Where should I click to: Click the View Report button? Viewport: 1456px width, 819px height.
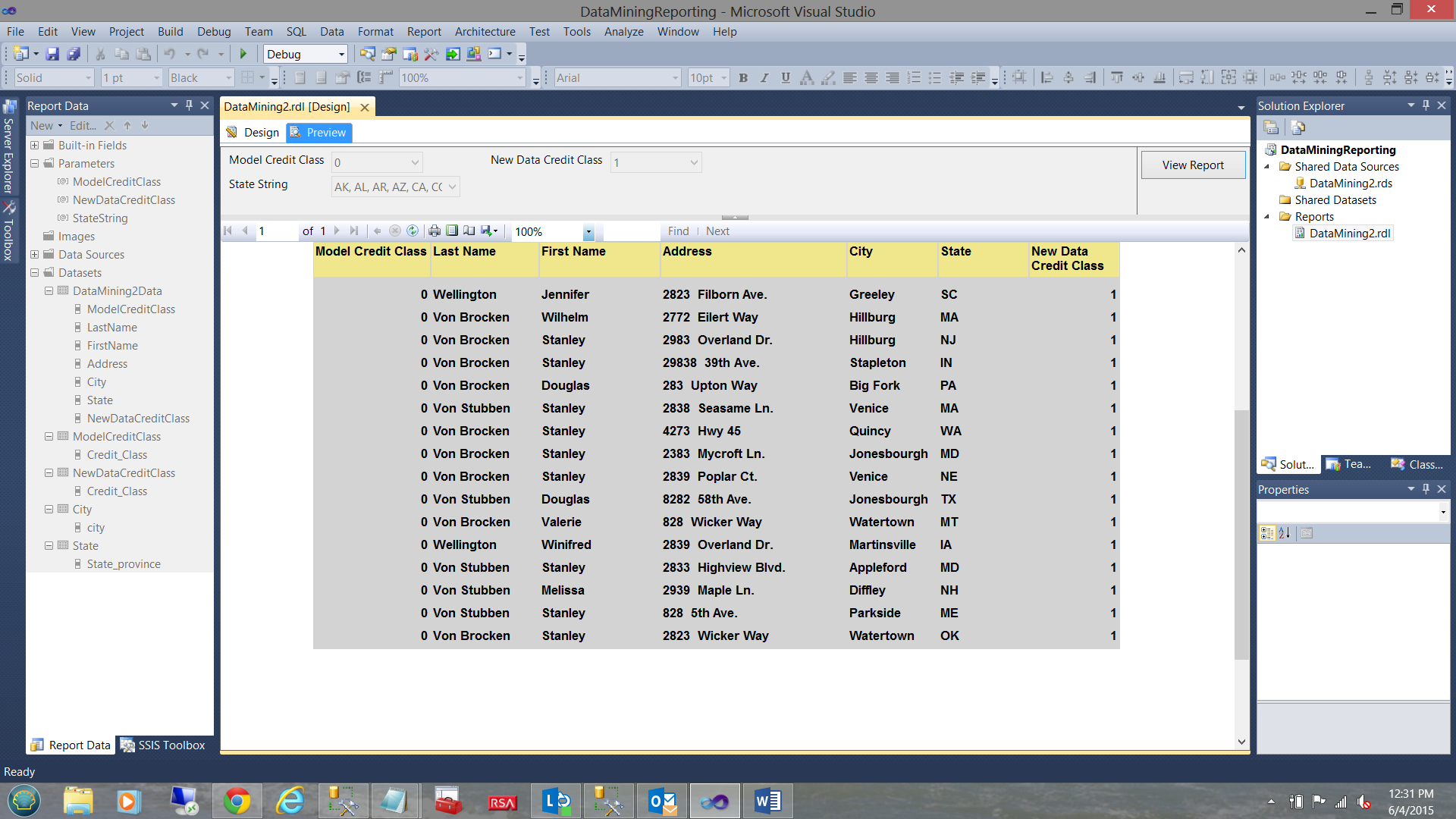point(1192,165)
